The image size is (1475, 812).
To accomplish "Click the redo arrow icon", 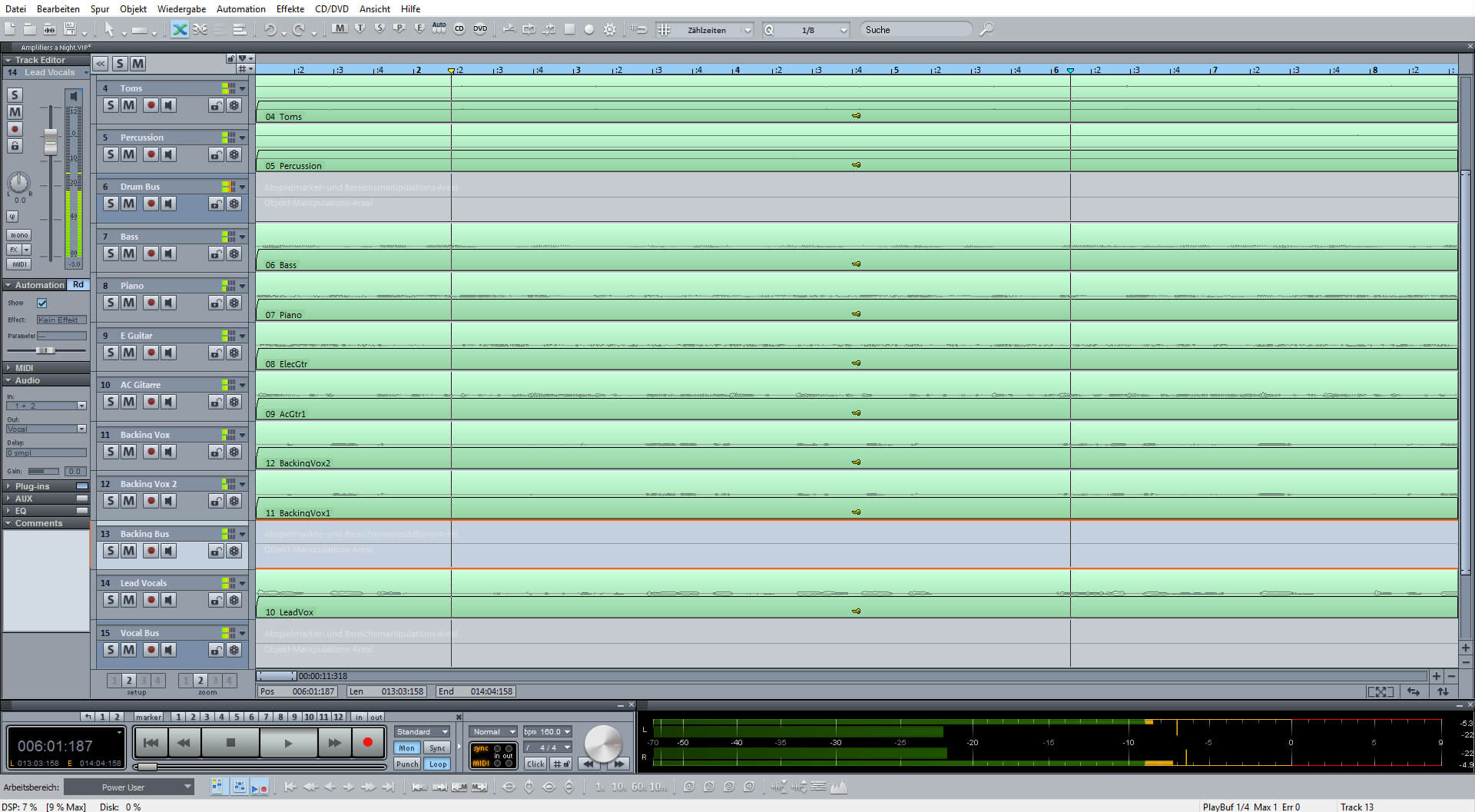I will coord(299,29).
